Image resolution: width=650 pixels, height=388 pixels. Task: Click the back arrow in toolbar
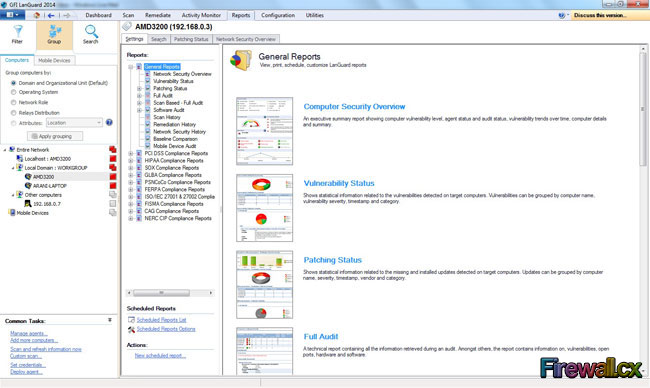pos(51,15)
